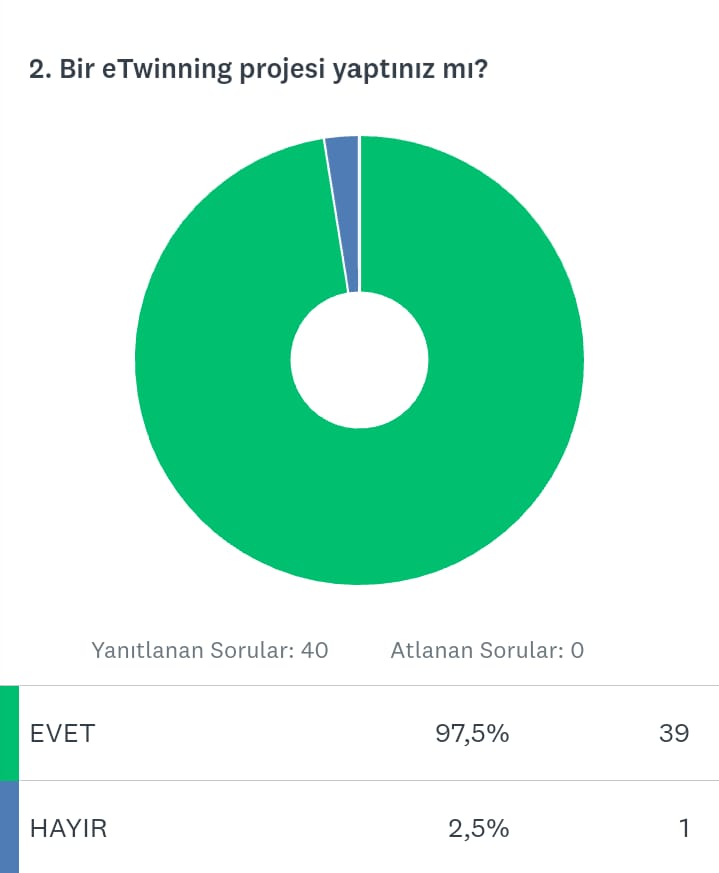The image size is (719, 873).
Task: Click the word "Bir" in the question heading
Action: tap(77, 70)
